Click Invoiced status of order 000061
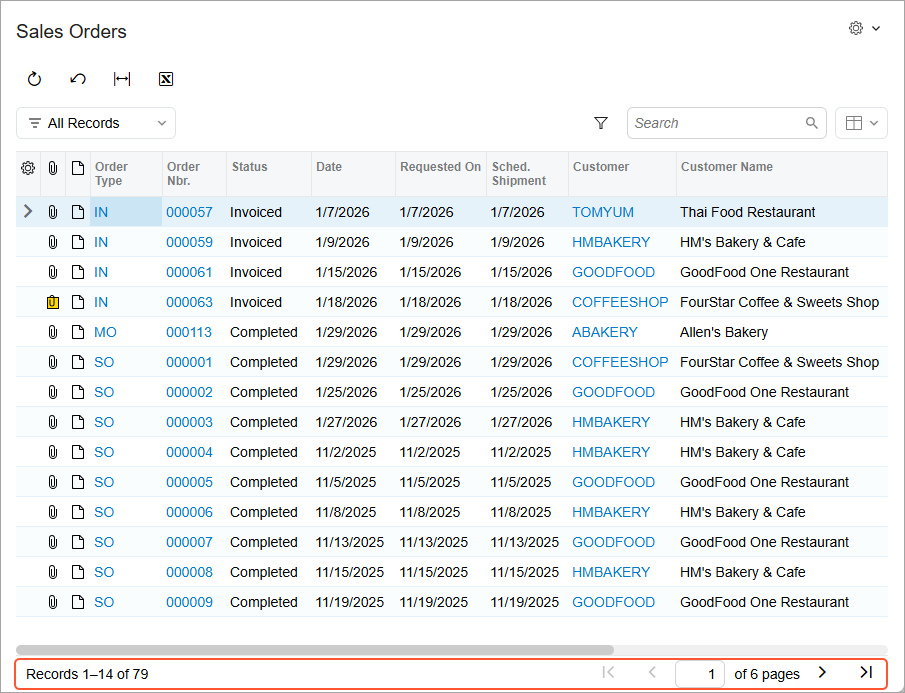Image resolution: width=905 pixels, height=693 pixels. pos(256,272)
